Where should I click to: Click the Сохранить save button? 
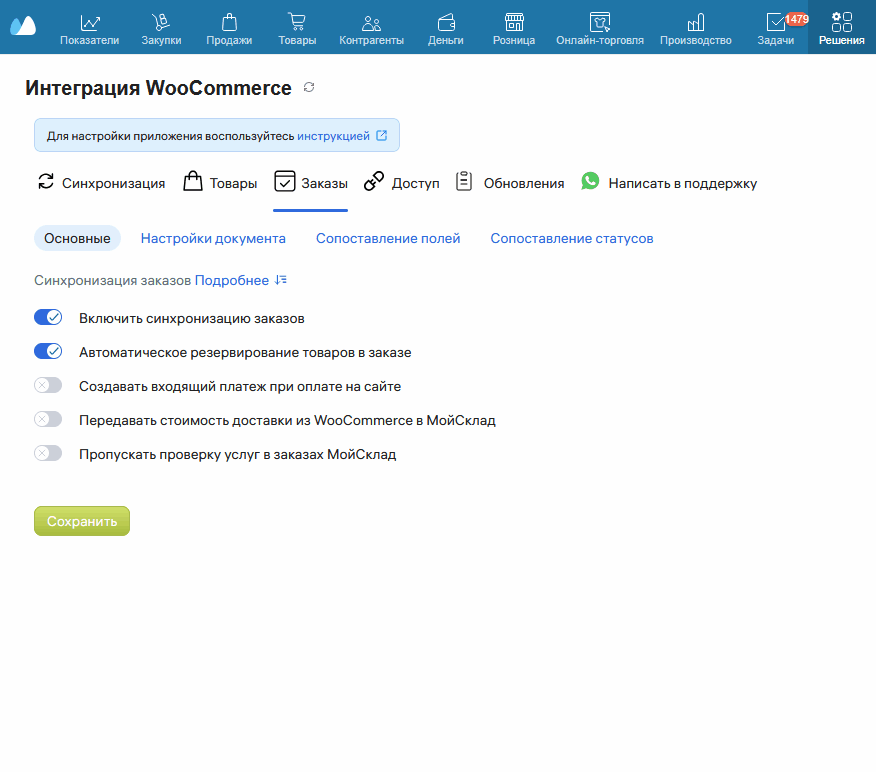coord(82,521)
